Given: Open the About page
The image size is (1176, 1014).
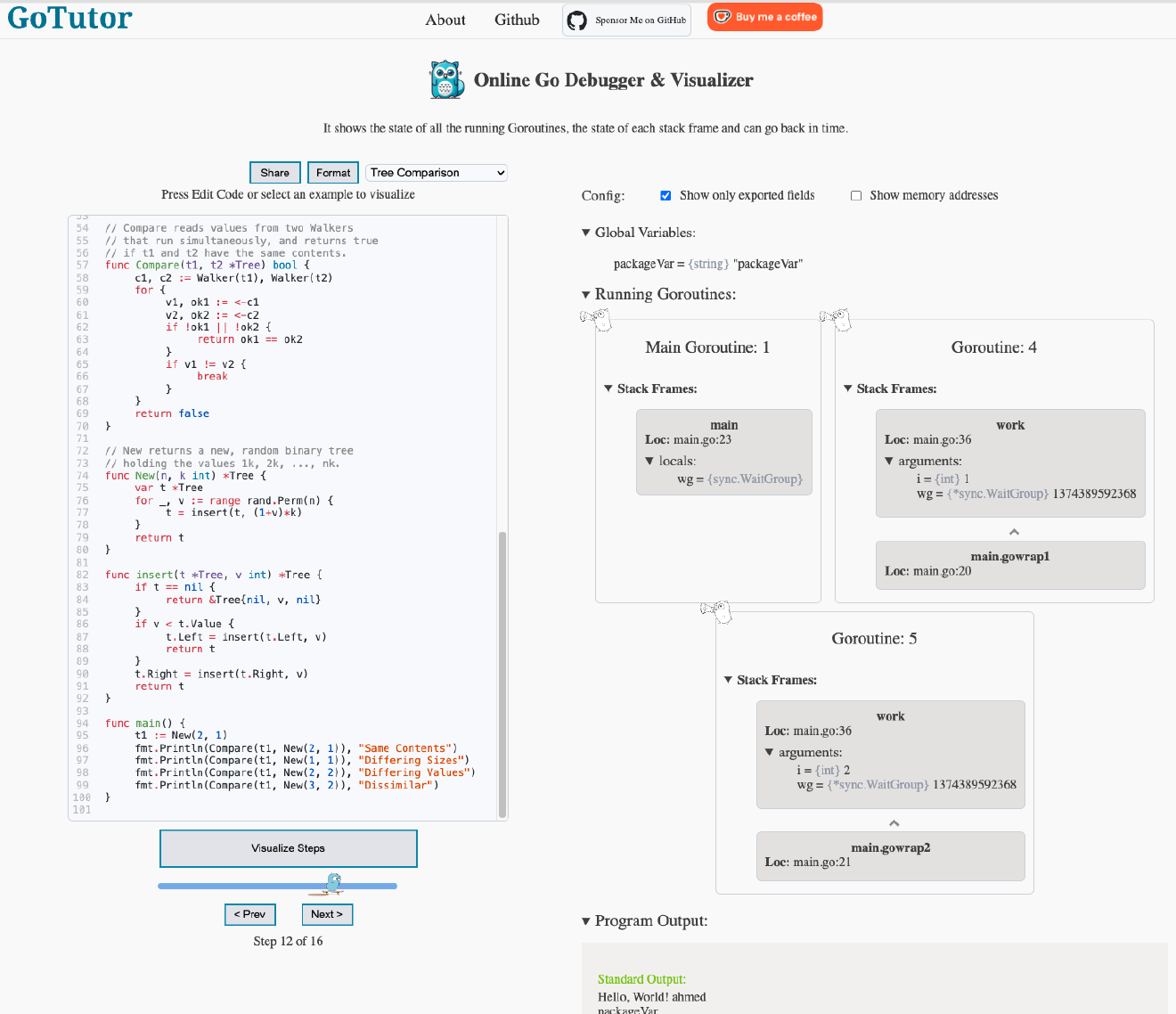Looking at the screenshot, I should point(445,20).
